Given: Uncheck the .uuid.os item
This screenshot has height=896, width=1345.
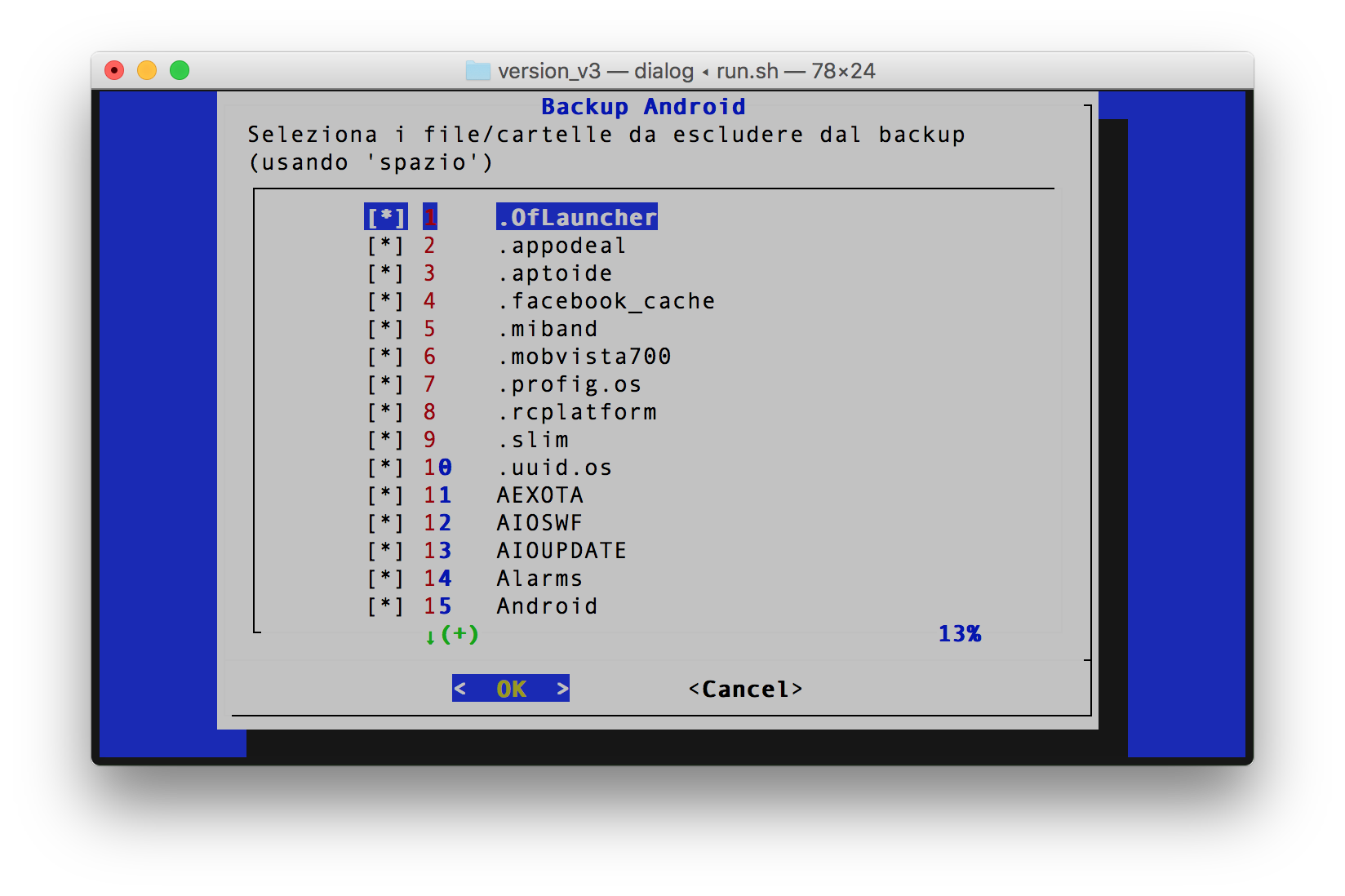Looking at the screenshot, I should 384,467.
